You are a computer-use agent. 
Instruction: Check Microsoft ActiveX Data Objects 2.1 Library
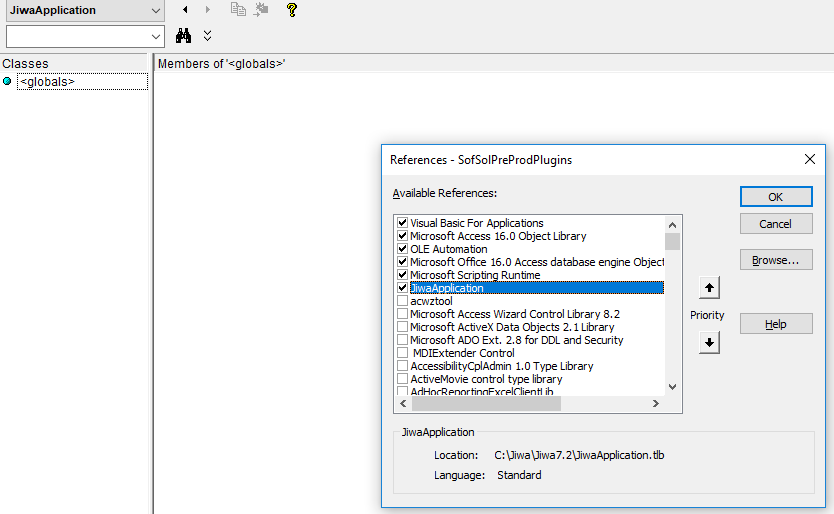[402, 327]
